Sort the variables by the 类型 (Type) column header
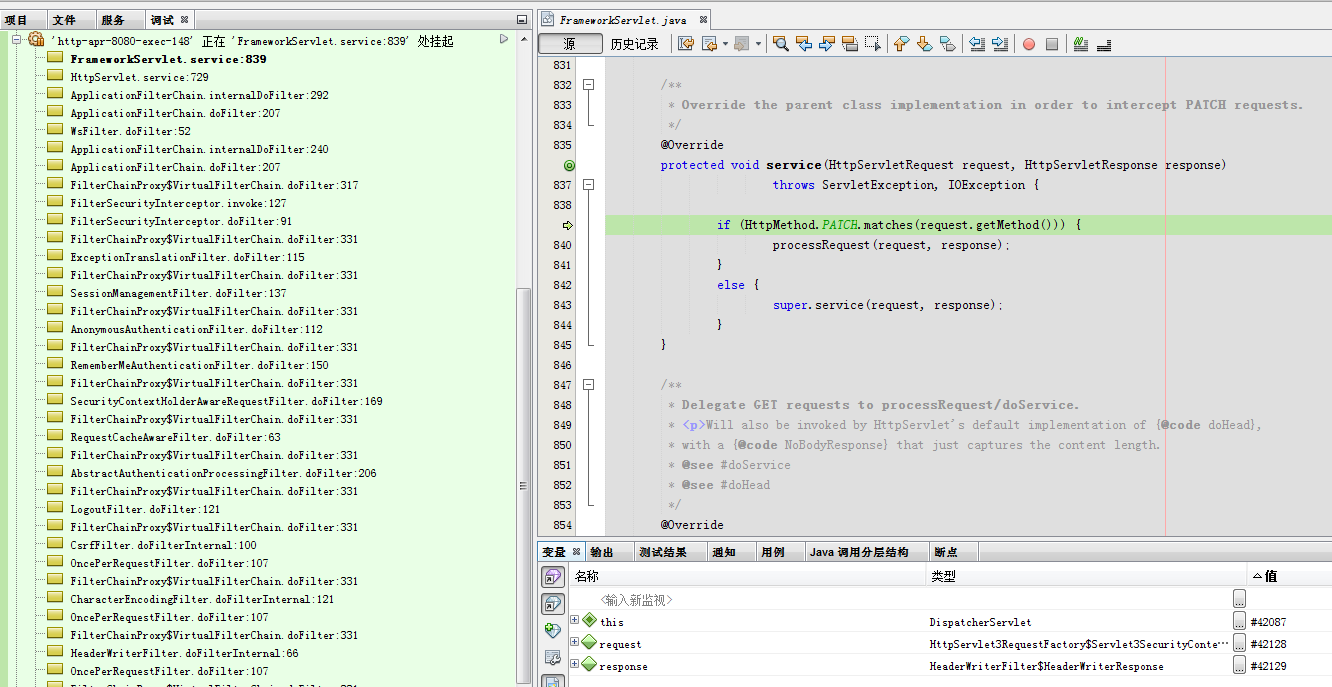 (x=1087, y=576)
